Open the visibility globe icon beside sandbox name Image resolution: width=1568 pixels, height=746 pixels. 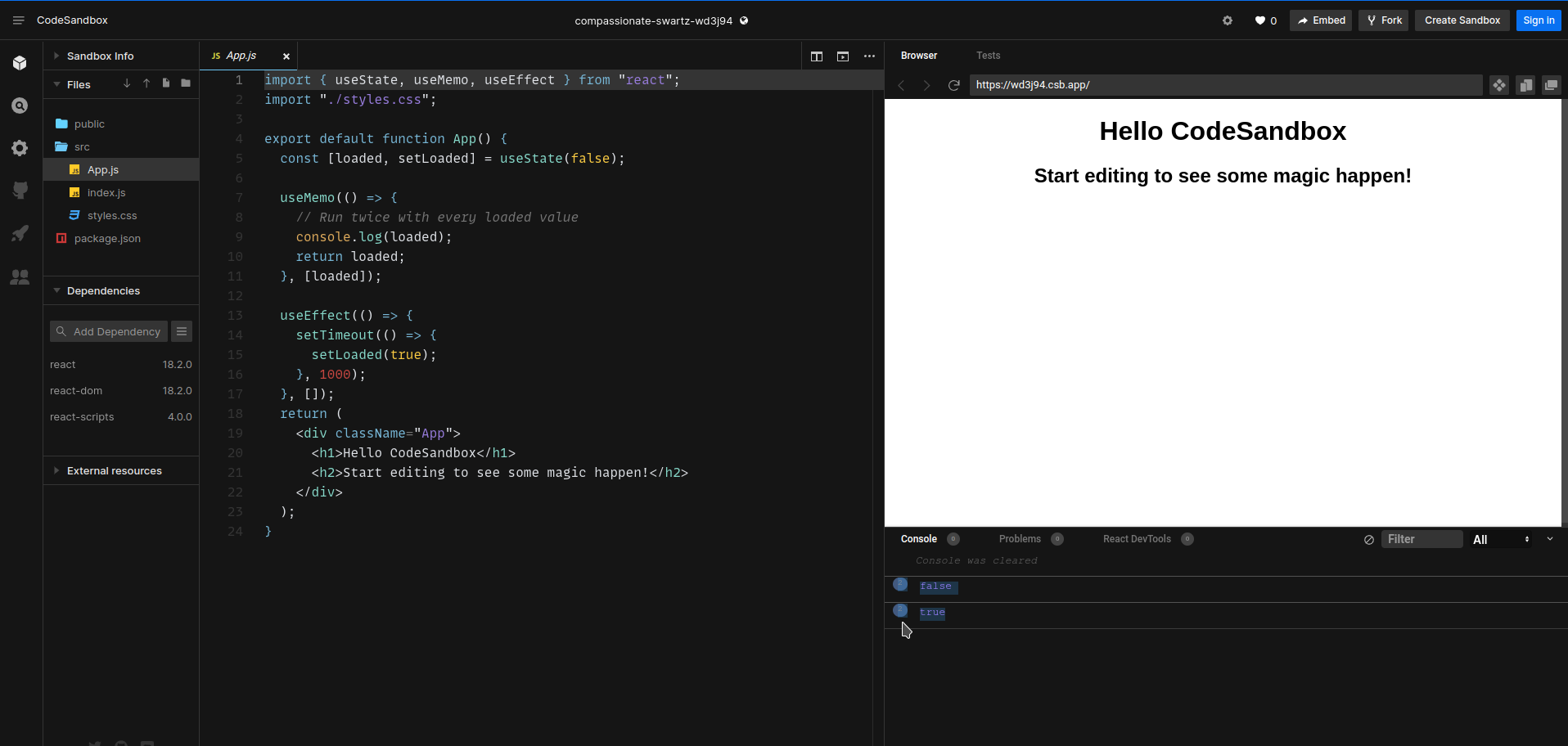pos(744,20)
